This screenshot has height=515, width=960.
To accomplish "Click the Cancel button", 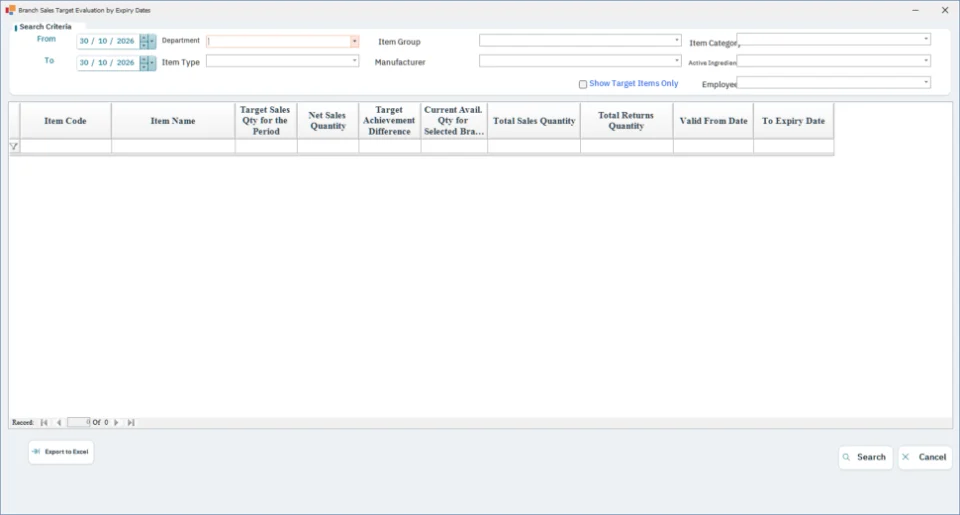I will [925, 457].
